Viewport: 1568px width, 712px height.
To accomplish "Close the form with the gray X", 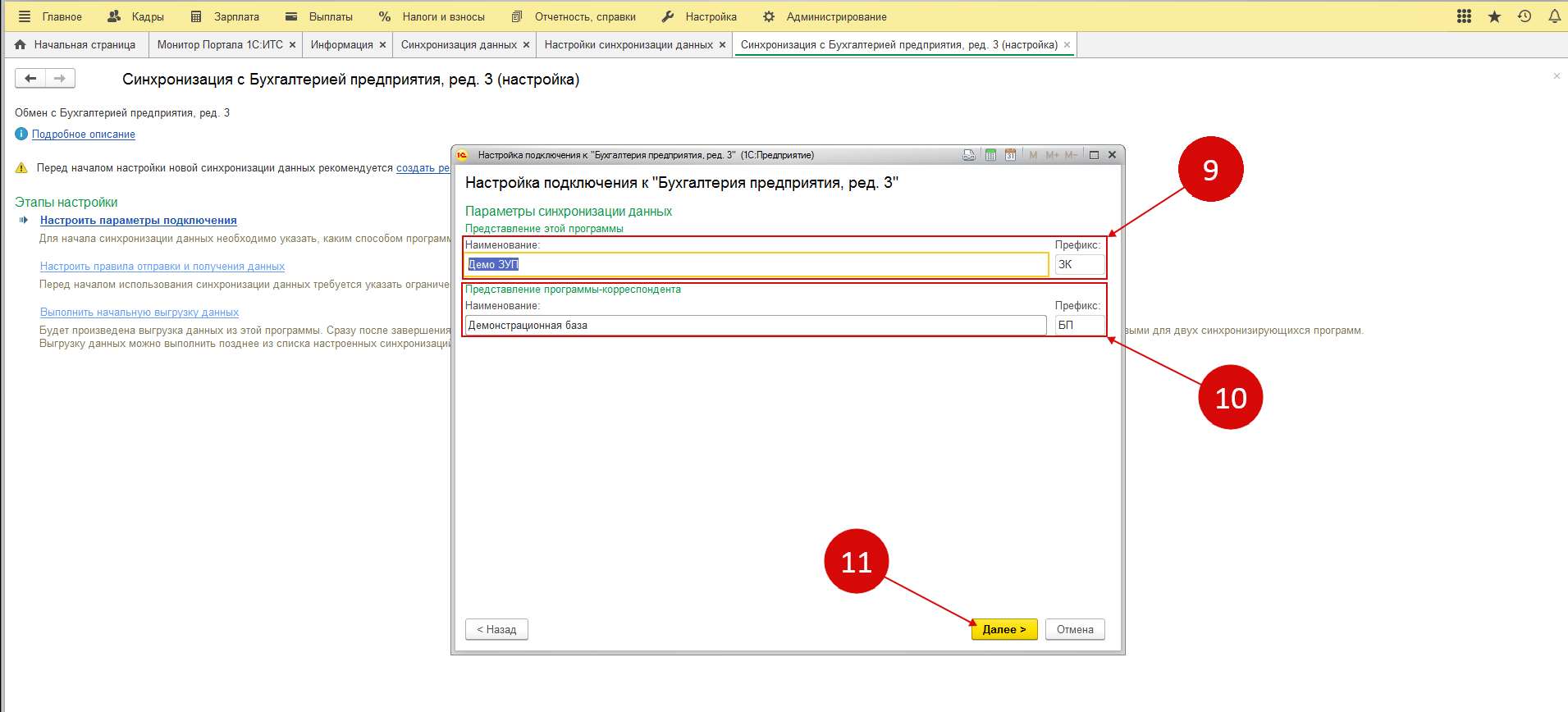I will pyautogui.click(x=1557, y=76).
